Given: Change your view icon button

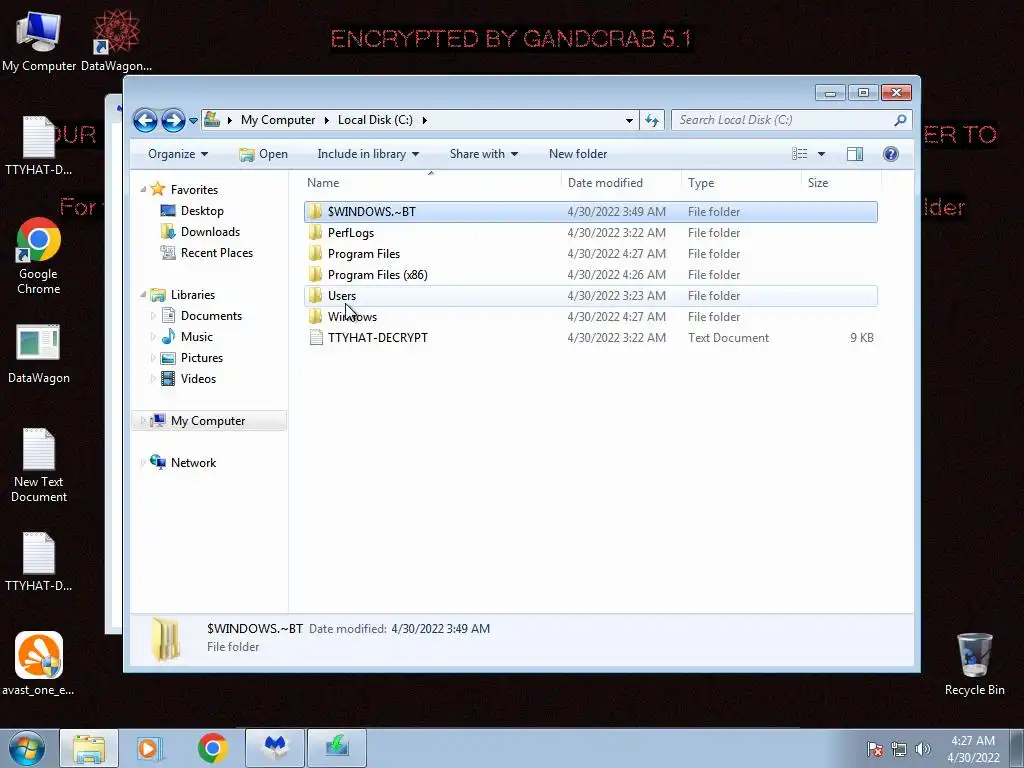Looking at the screenshot, I should click(x=800, y=154).
